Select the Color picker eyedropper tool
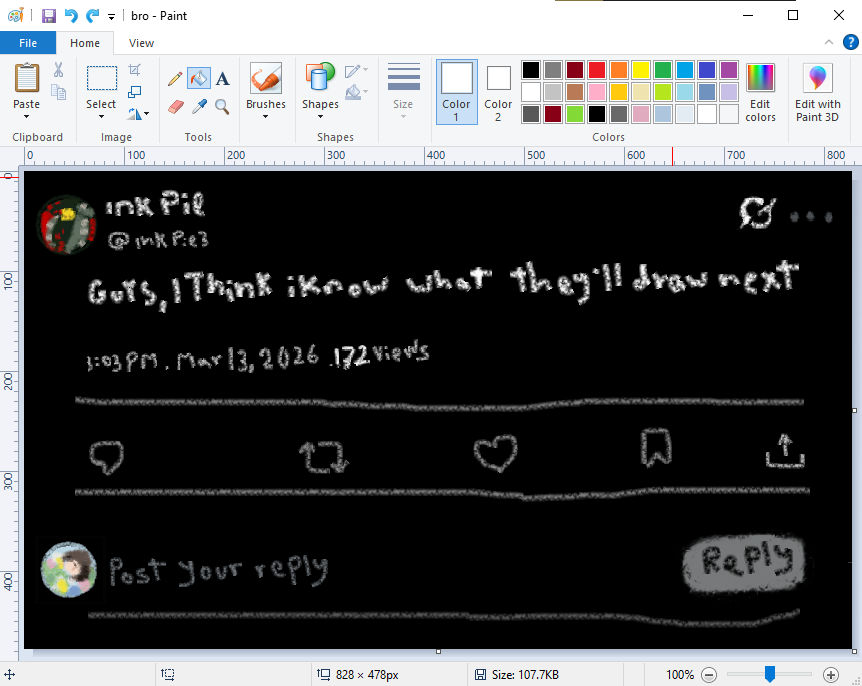862x686 pixels. click(x=198, y=106)
